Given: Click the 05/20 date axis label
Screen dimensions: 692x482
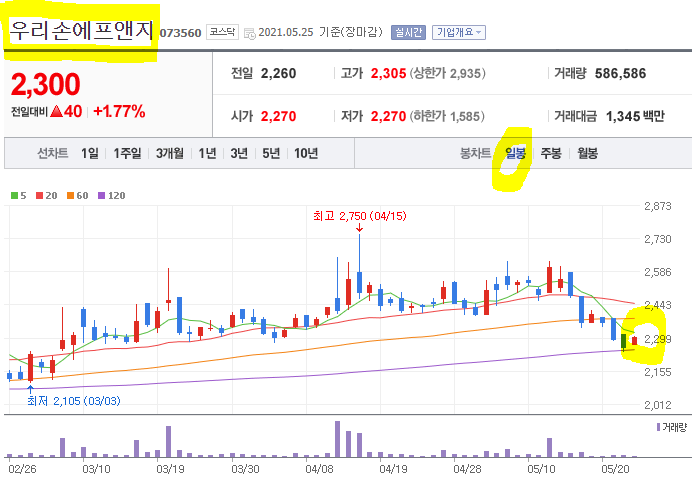Looking at the screenshot, I should point(615,469).
